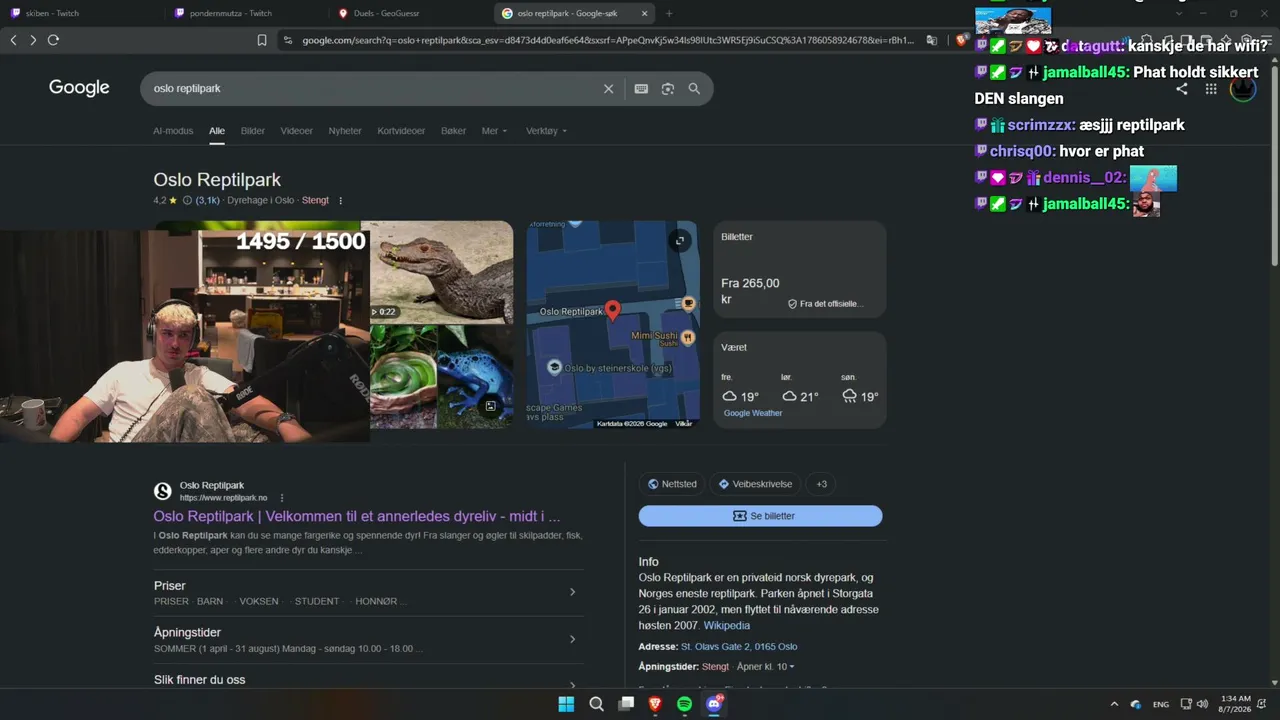Open the Windows Start menu
Screen dimensions: 1280x720
click(566, 704)
